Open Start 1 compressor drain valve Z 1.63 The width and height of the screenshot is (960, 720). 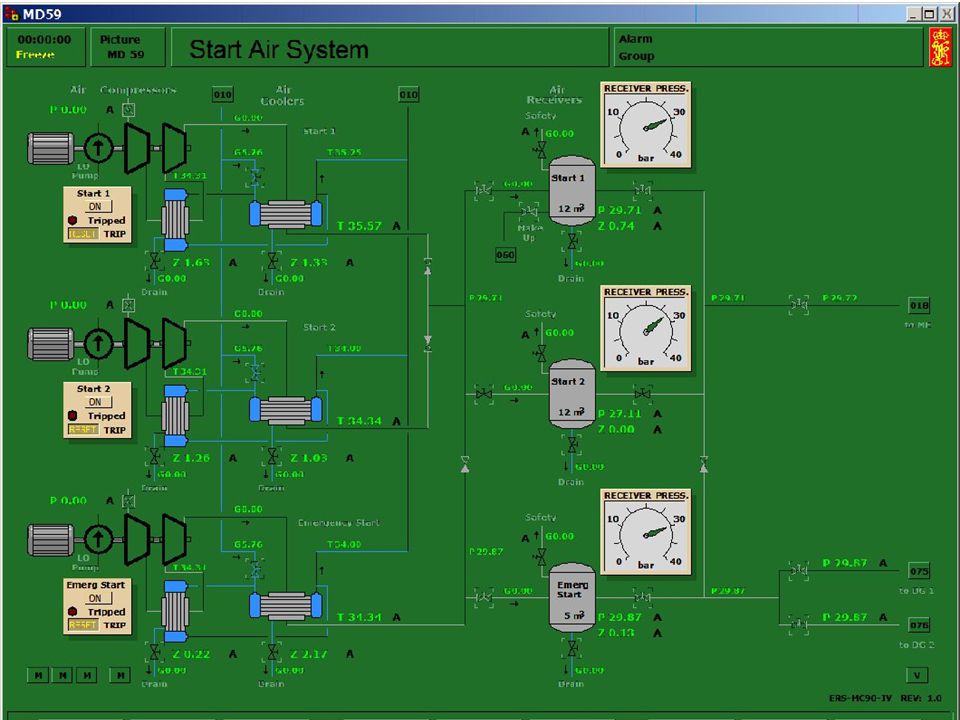pos(155,262)
